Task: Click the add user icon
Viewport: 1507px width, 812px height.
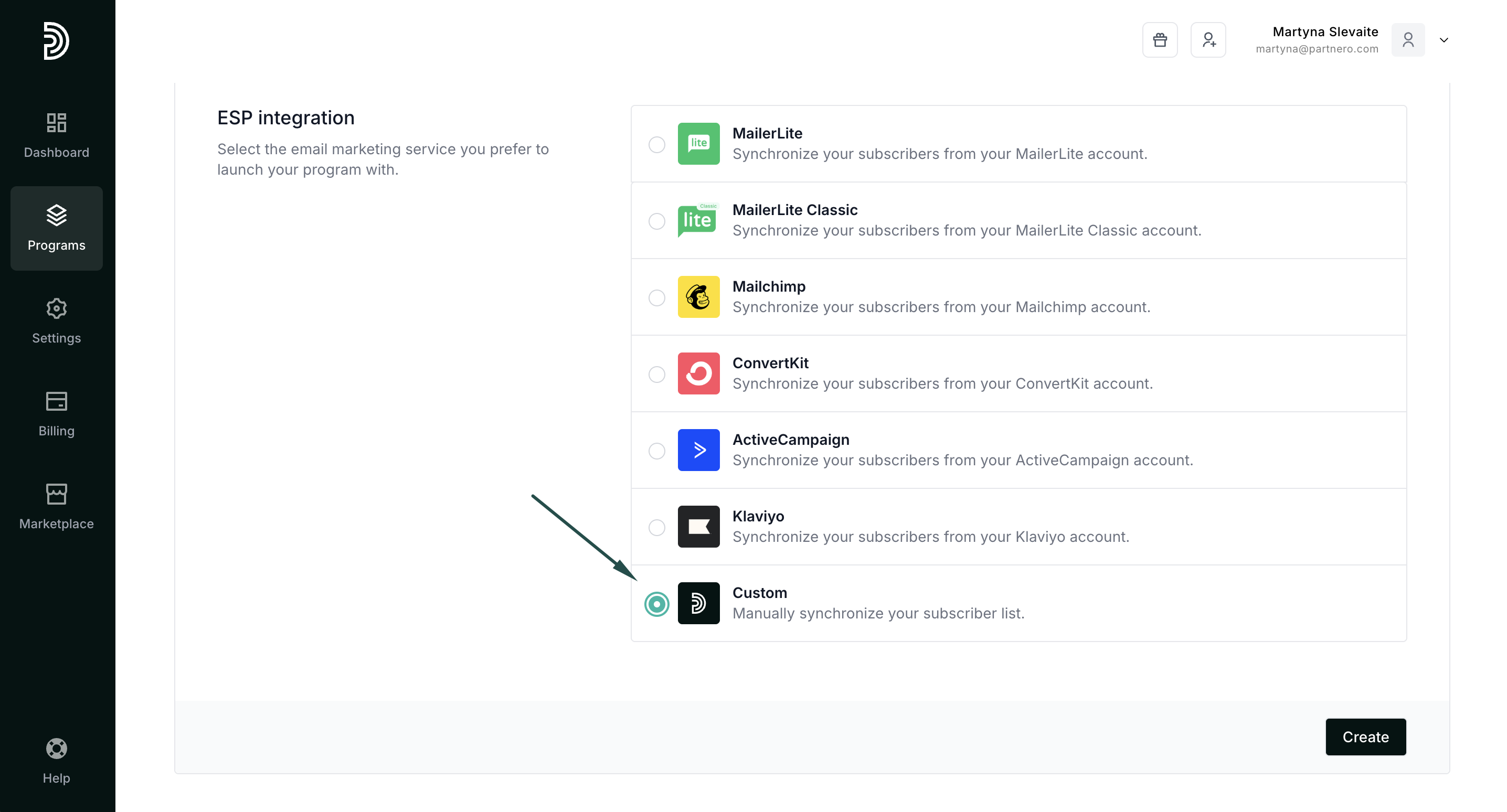Action: click(1208, 40)
